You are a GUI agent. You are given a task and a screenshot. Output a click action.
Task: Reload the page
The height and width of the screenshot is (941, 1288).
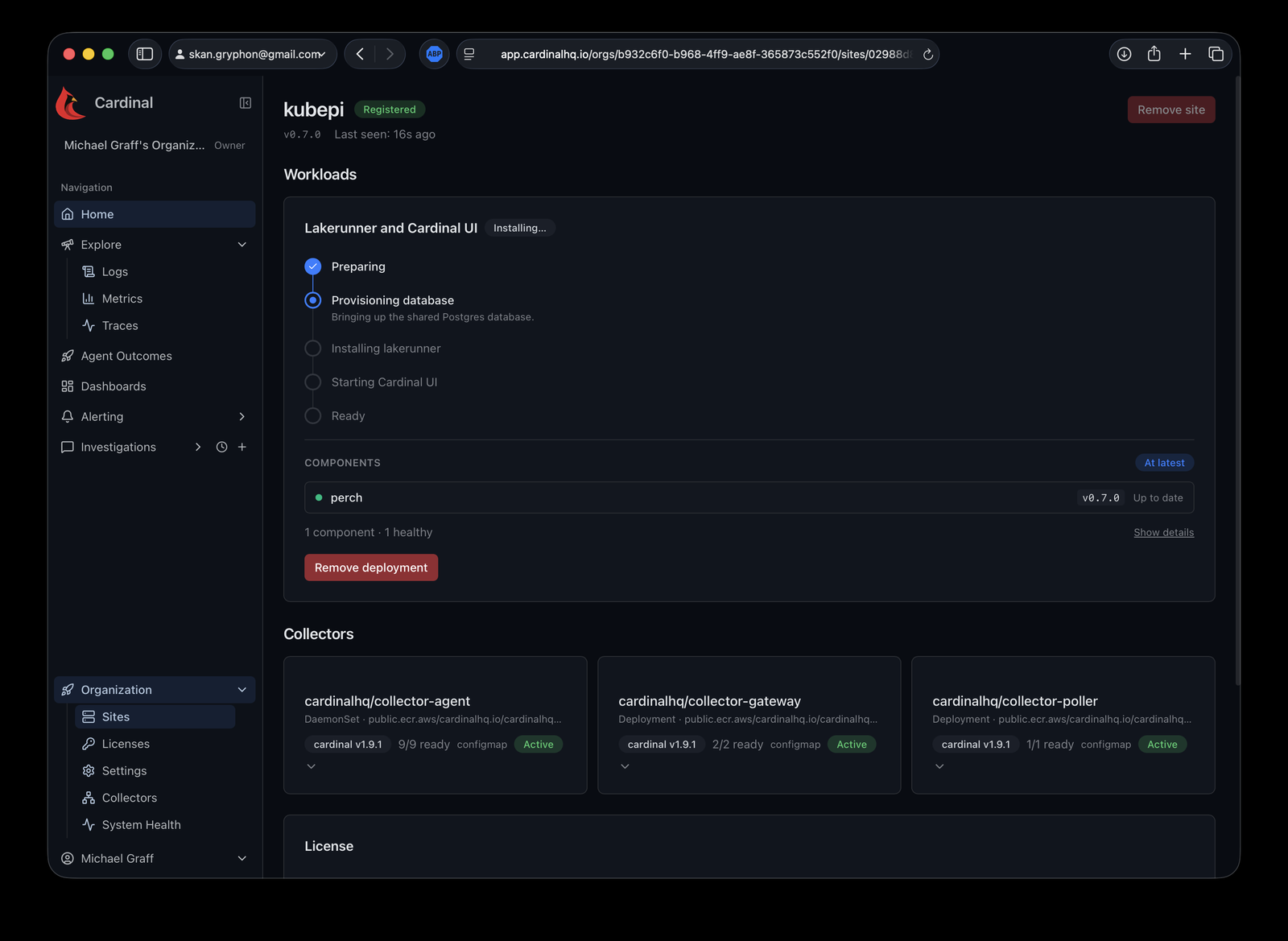928,55
